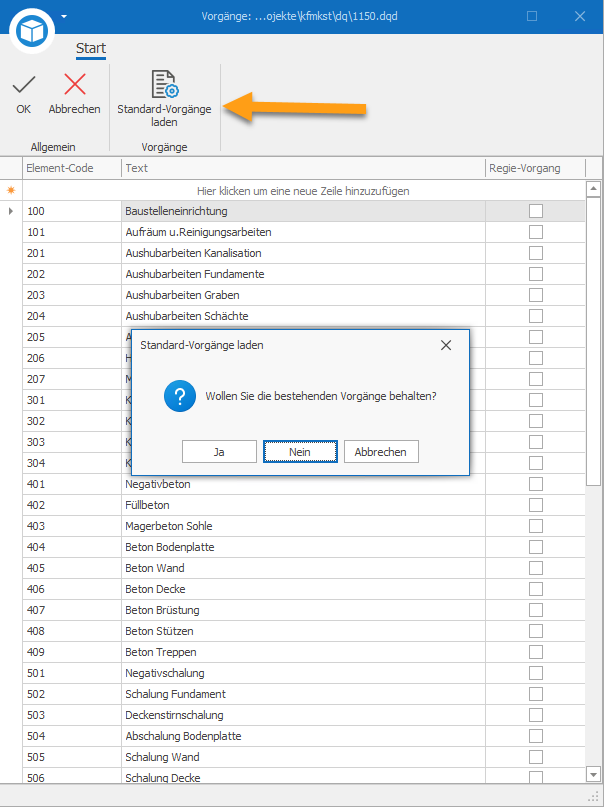This screenshot has height=807, width=604.
Task: Select the Abschalung Bodenplatte cell
Action: pyautogui.click(x=303, y=736)
